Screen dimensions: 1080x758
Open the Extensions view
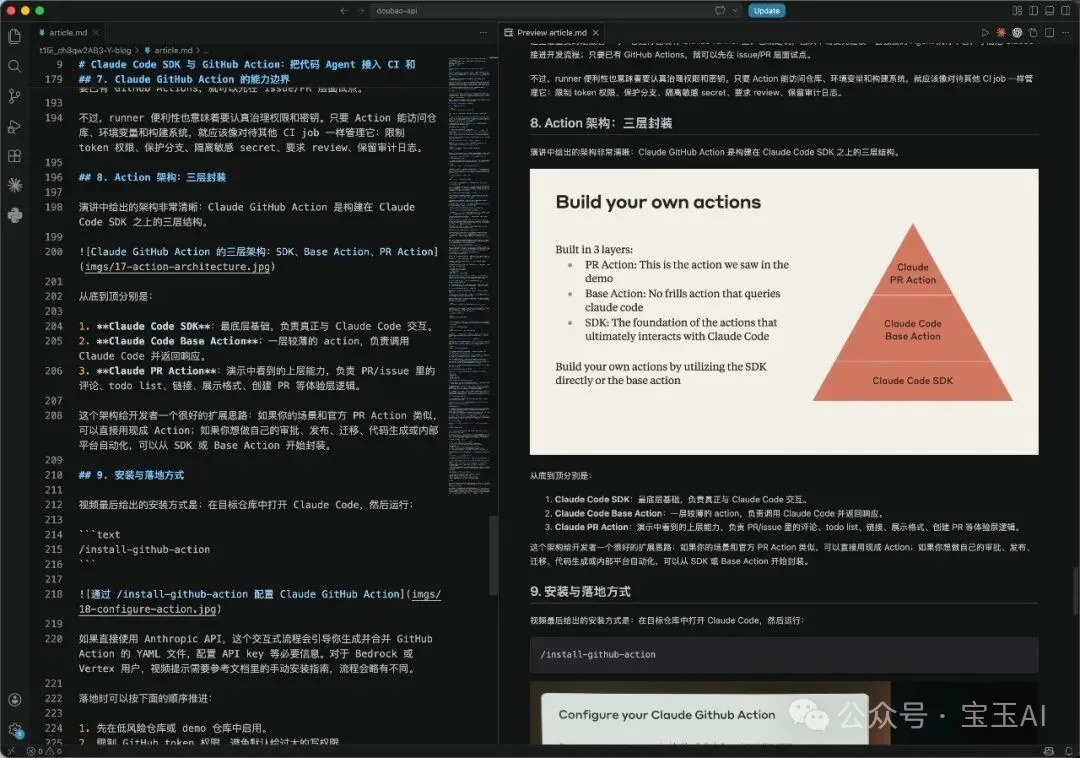[14, 156]
